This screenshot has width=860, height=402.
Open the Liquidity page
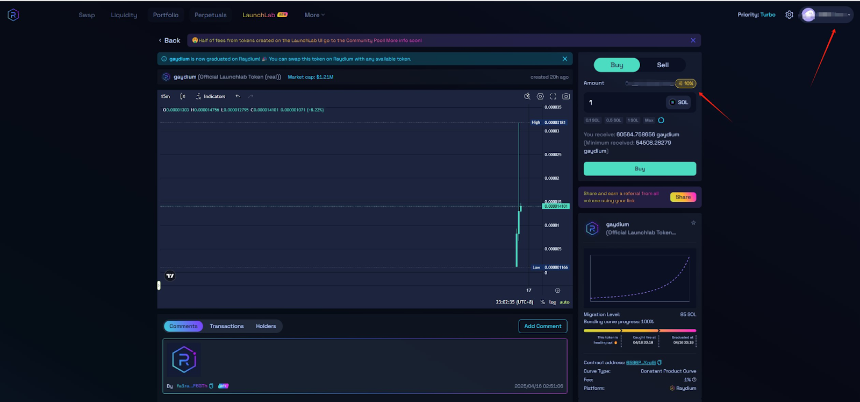pyautogui.click(x=123, y=15)
